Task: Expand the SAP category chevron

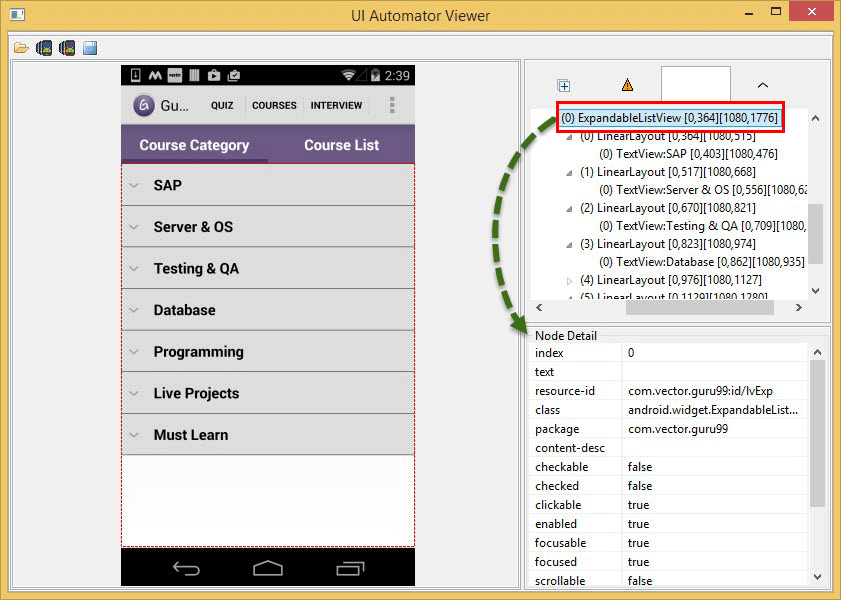Action: click(133, 185)
